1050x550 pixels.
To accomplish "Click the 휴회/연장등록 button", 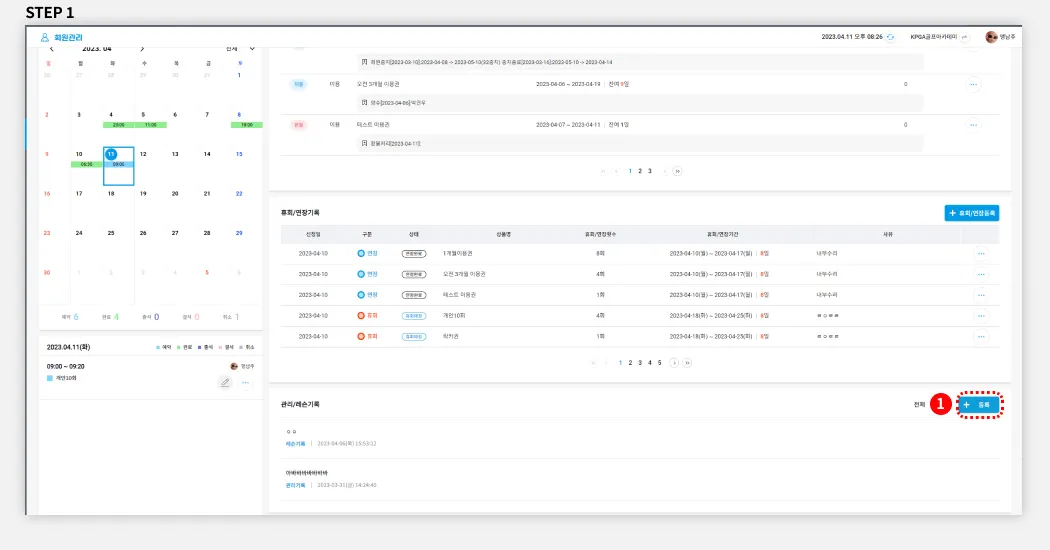I will 972,213.
